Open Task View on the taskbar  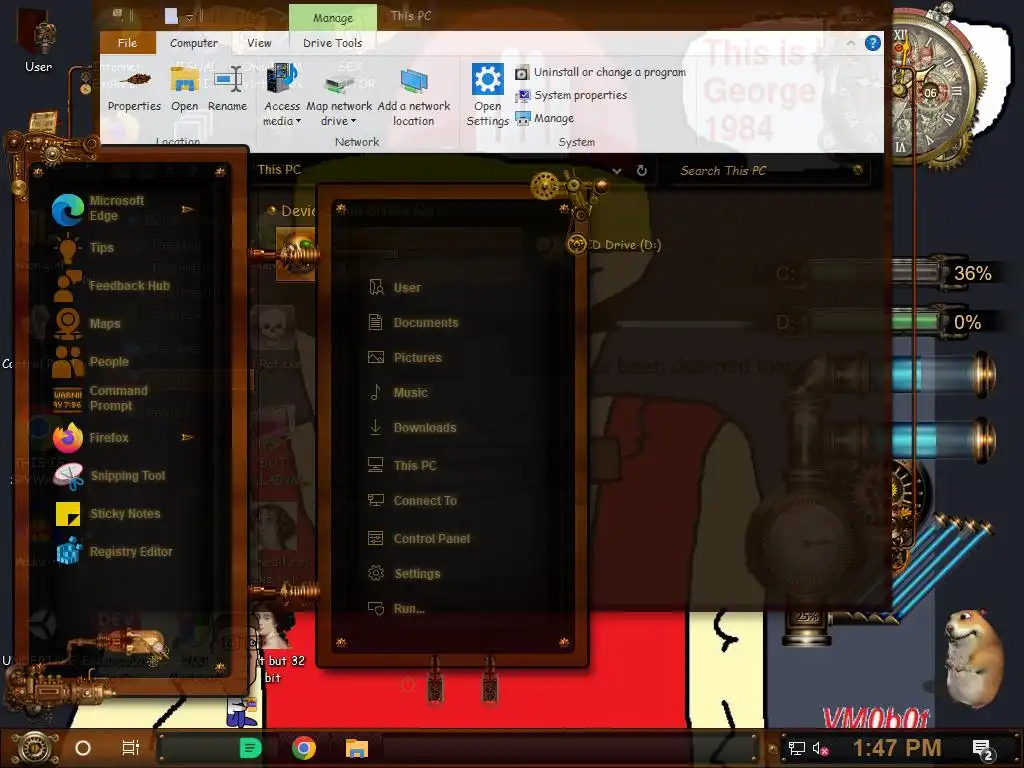click(x=131, y=747)
